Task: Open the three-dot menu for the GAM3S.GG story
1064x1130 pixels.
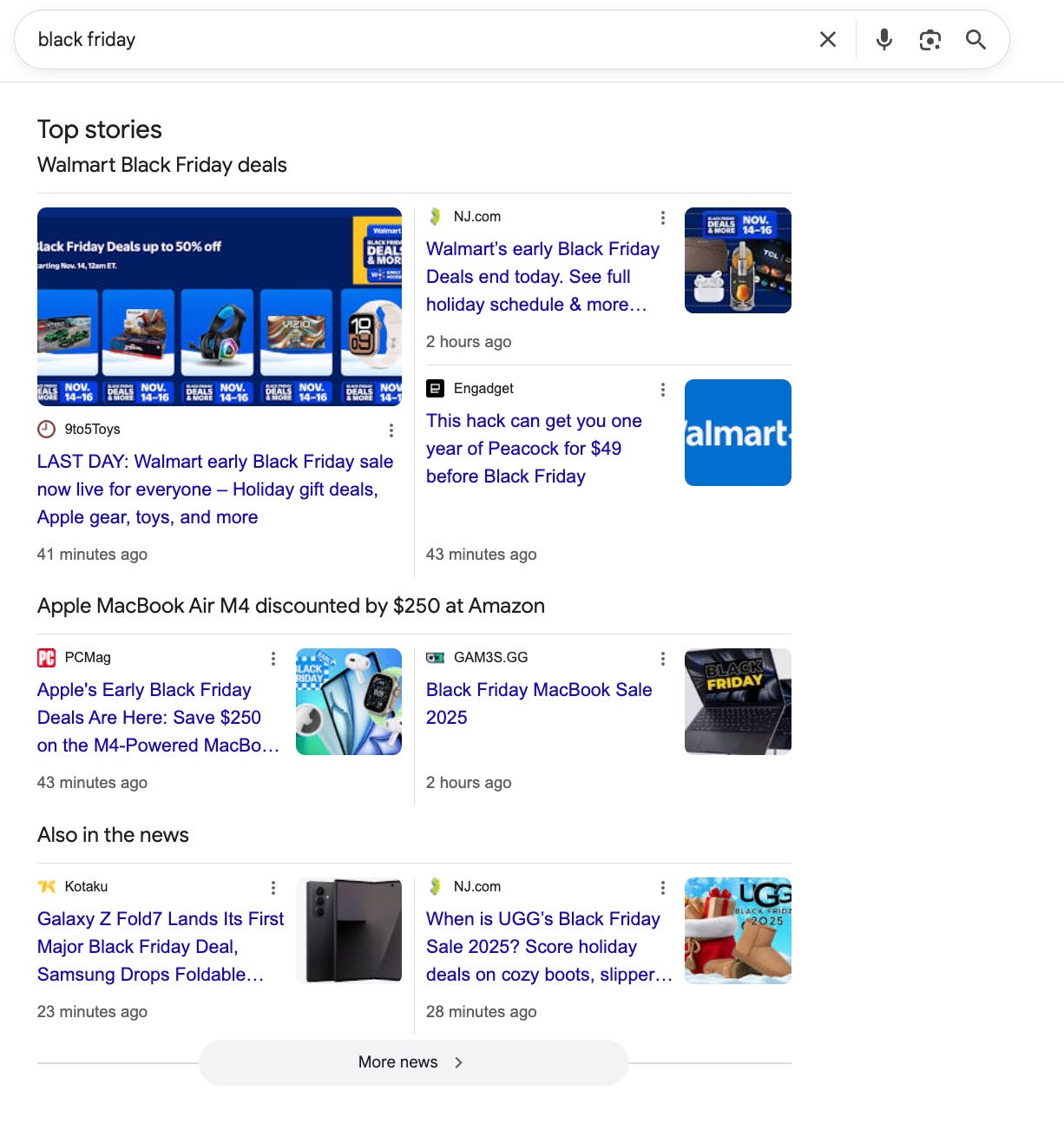Action: coord(663,658)
